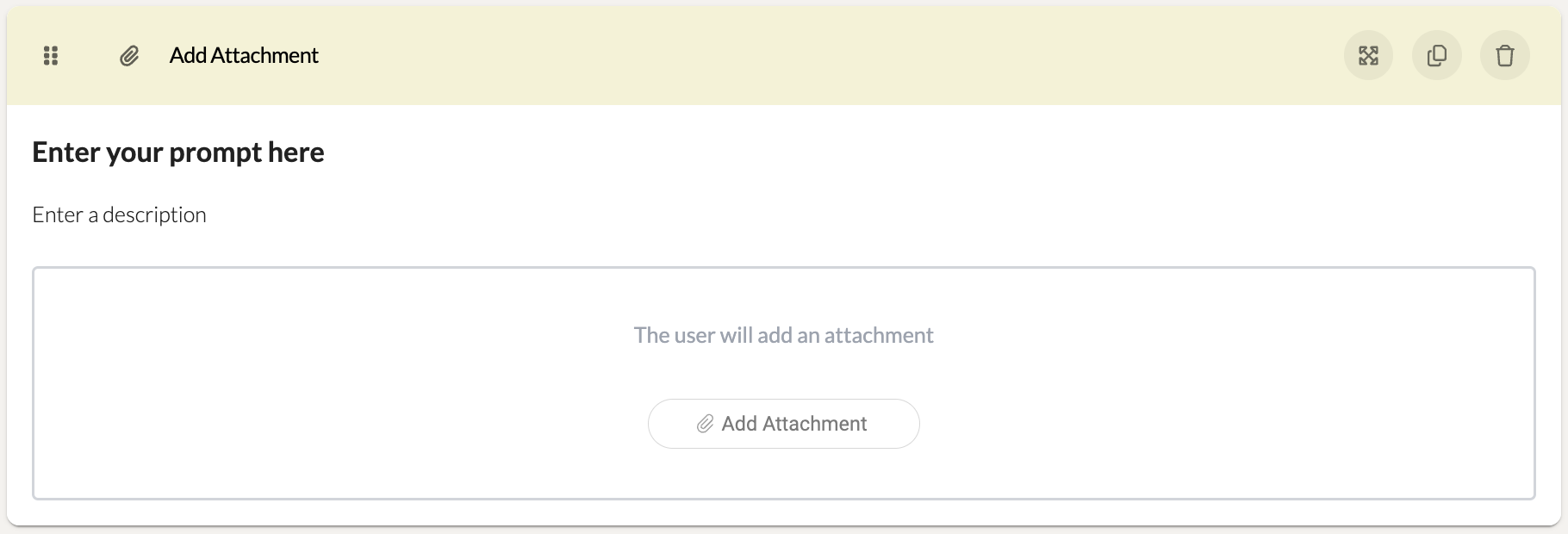
Task: Click the word "attachment" in the gray placeholder
Action: coord(879,335)
